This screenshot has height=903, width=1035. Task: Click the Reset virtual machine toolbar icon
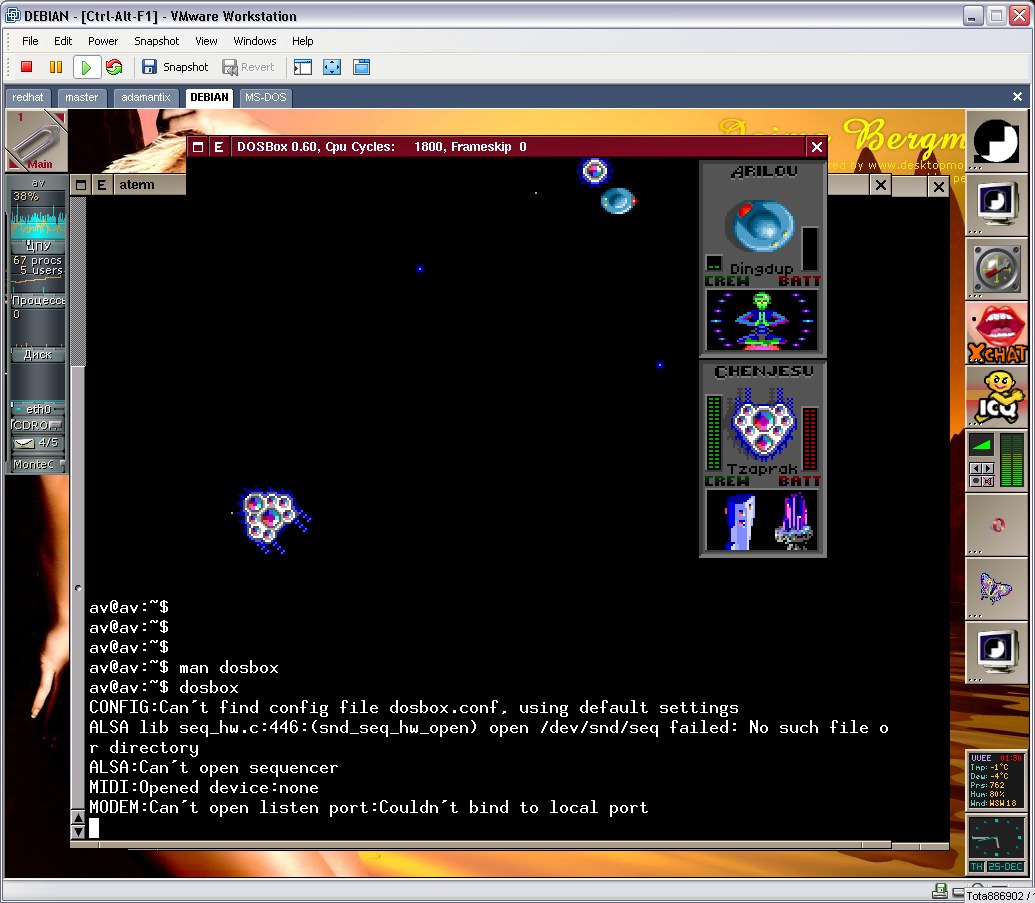114,67
